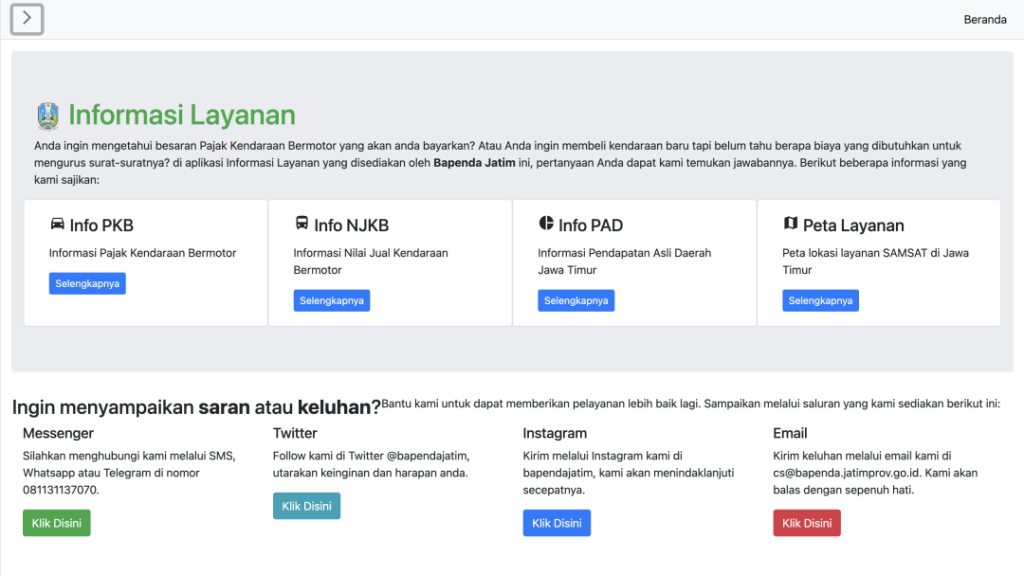Expand the sidebar with the chevron toggle
The width and height of the screenshot is (1024, 576).
26,19
